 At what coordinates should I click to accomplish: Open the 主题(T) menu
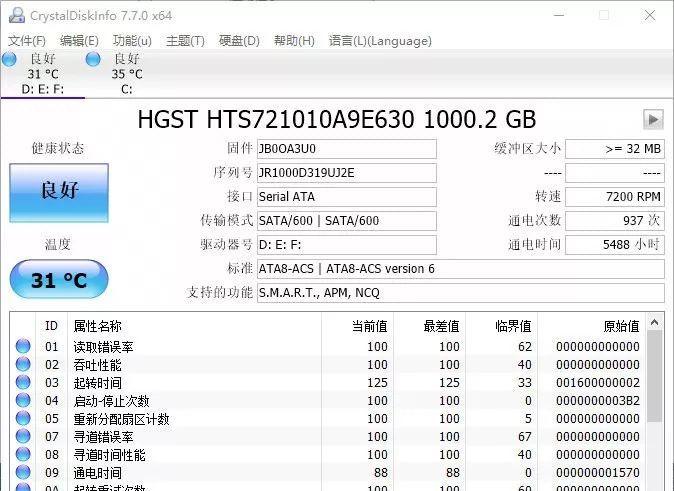coord(185,41)
